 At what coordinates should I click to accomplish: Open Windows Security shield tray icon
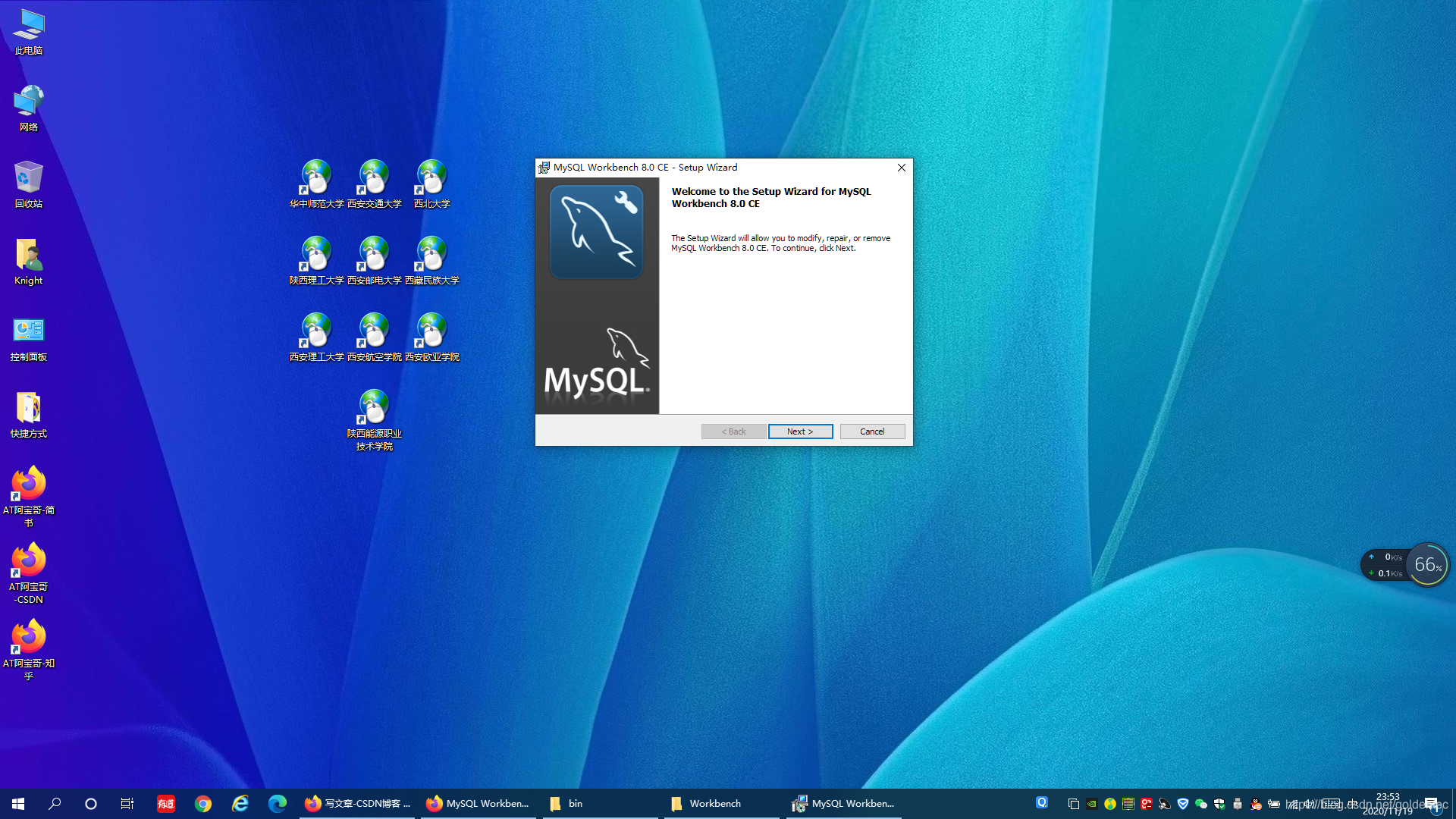point(1219,804)
